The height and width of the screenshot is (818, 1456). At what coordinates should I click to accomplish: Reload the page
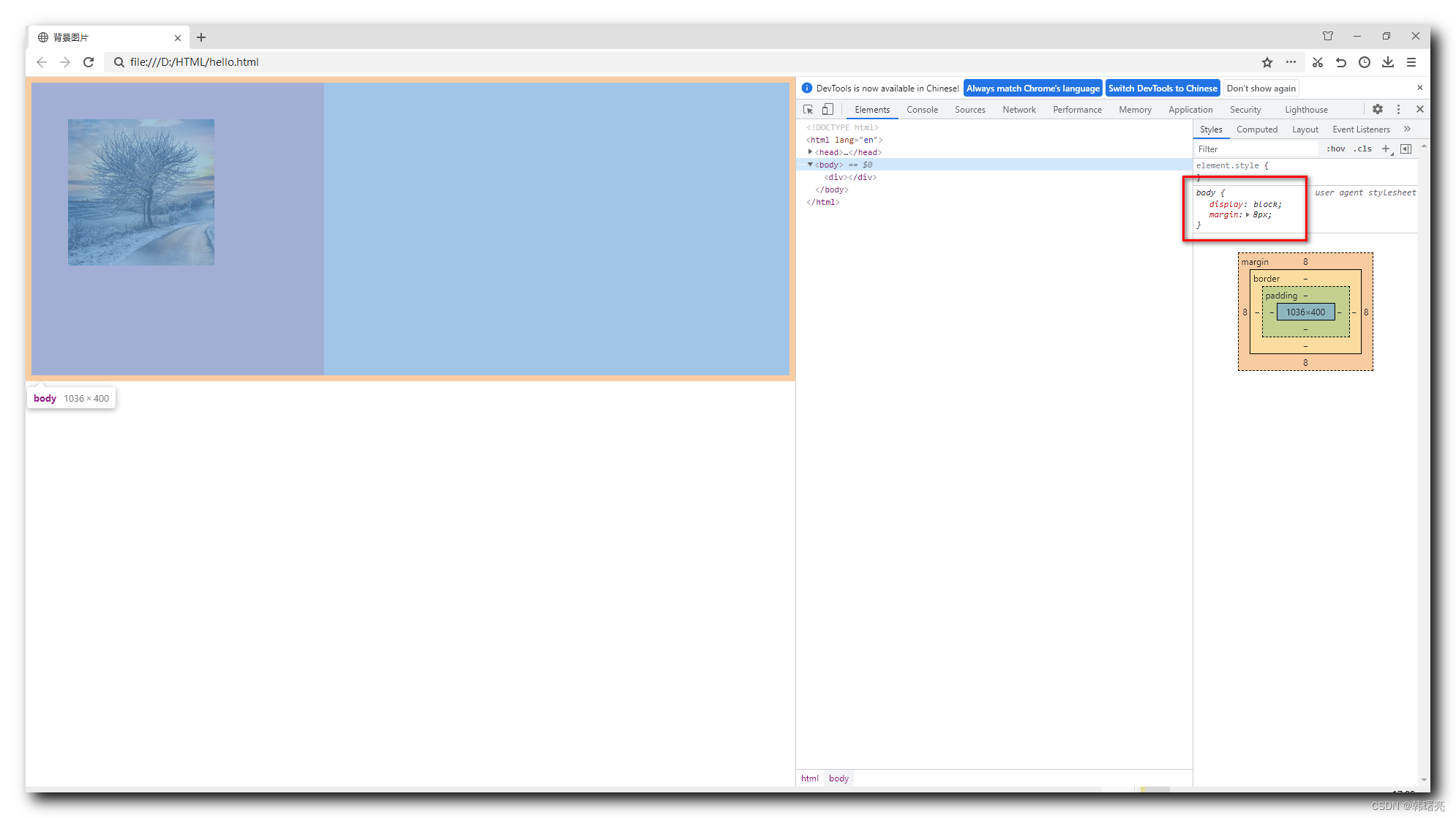click(89, 62)
